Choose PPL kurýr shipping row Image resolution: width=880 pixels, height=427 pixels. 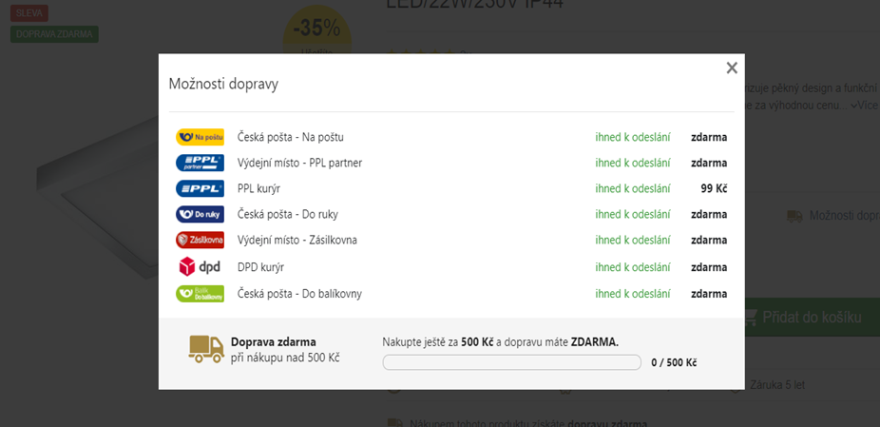coord(451,189)
